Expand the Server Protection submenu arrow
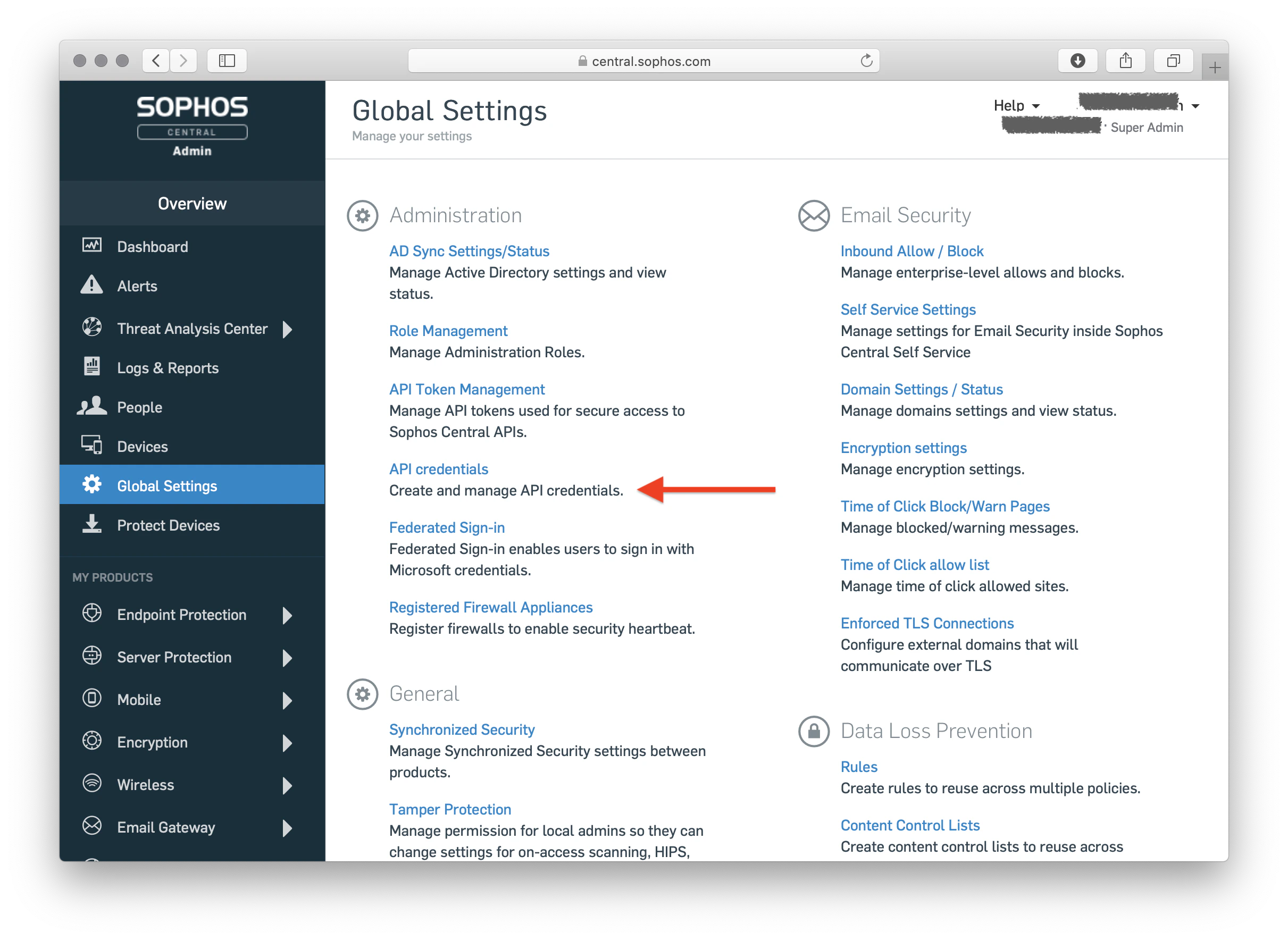 287,658
